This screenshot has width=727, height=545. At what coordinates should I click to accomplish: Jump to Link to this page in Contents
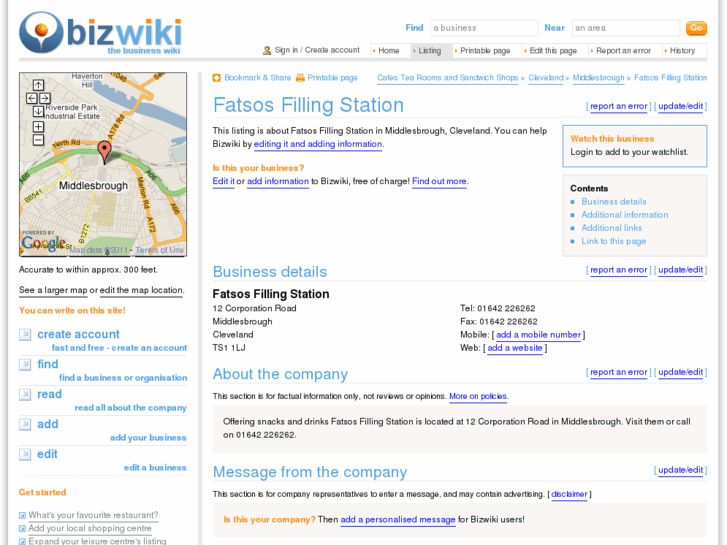coord(613,241)
